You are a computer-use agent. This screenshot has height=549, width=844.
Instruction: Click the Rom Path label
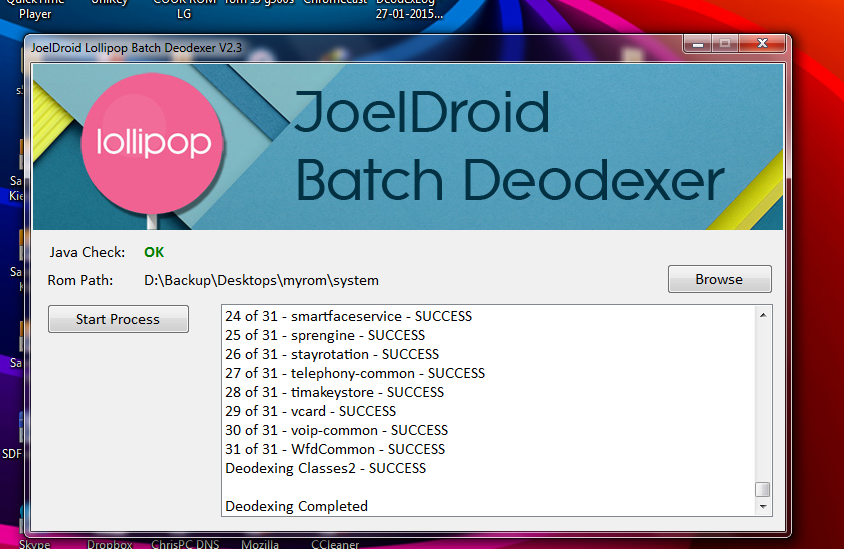click(x=80, y=280)
